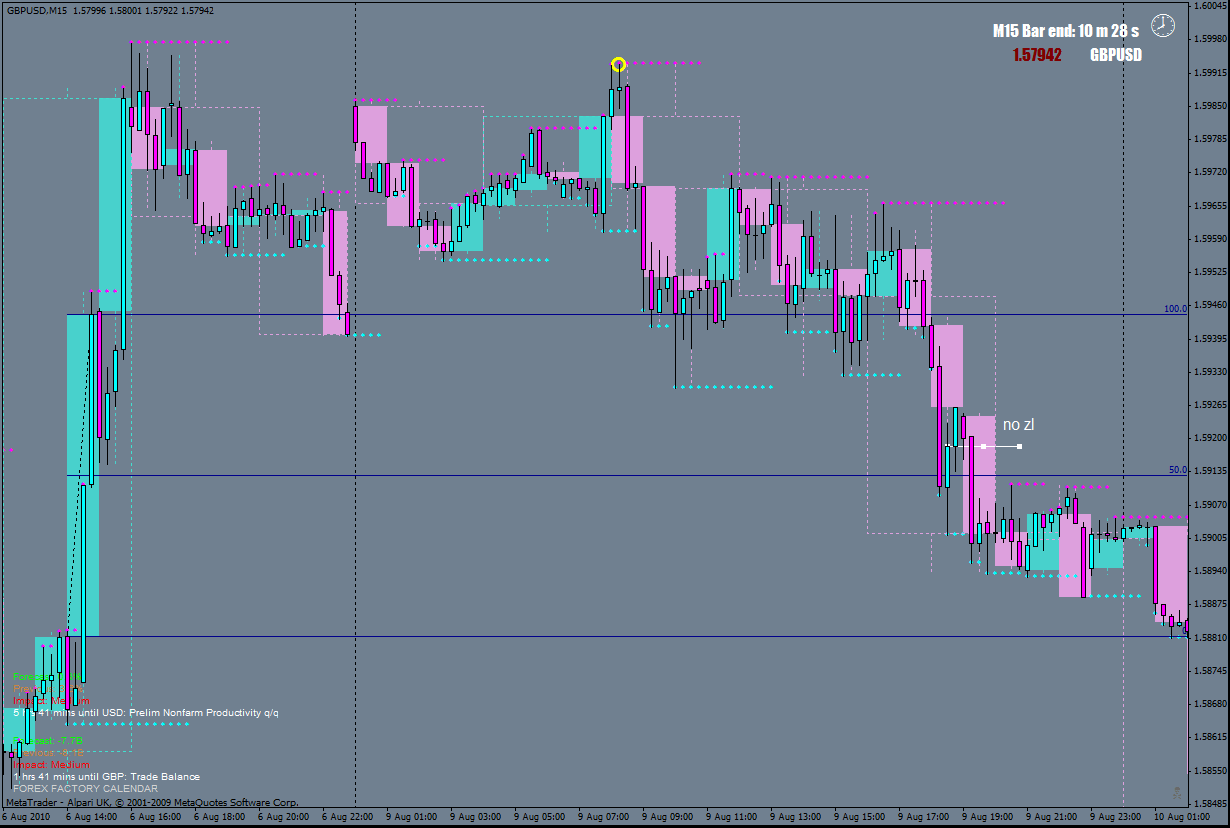The width and height of the screenshot is (1230, 828).
Task: Click '6 Aug 18:00' on the time axis
Action: click(219, 816)
